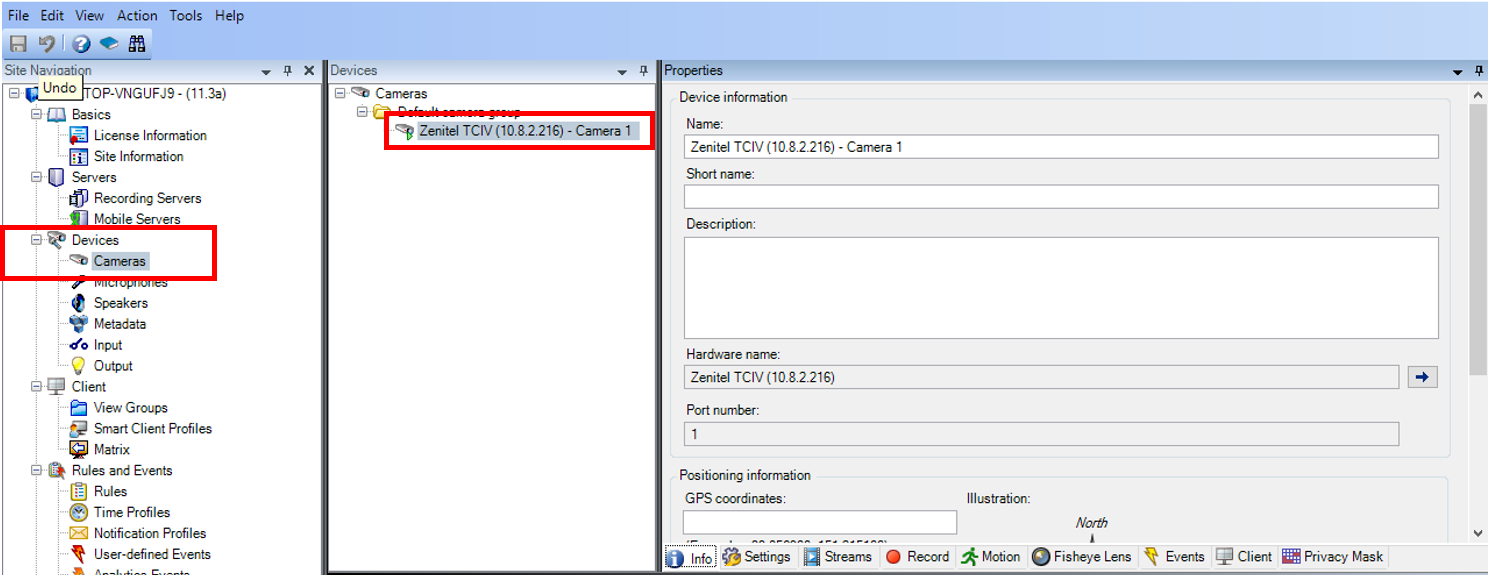The height and width of the screenshot is (575, 1488).
Task: Select Cameras in Site Navigation tree
Action: tap(120, 261)
